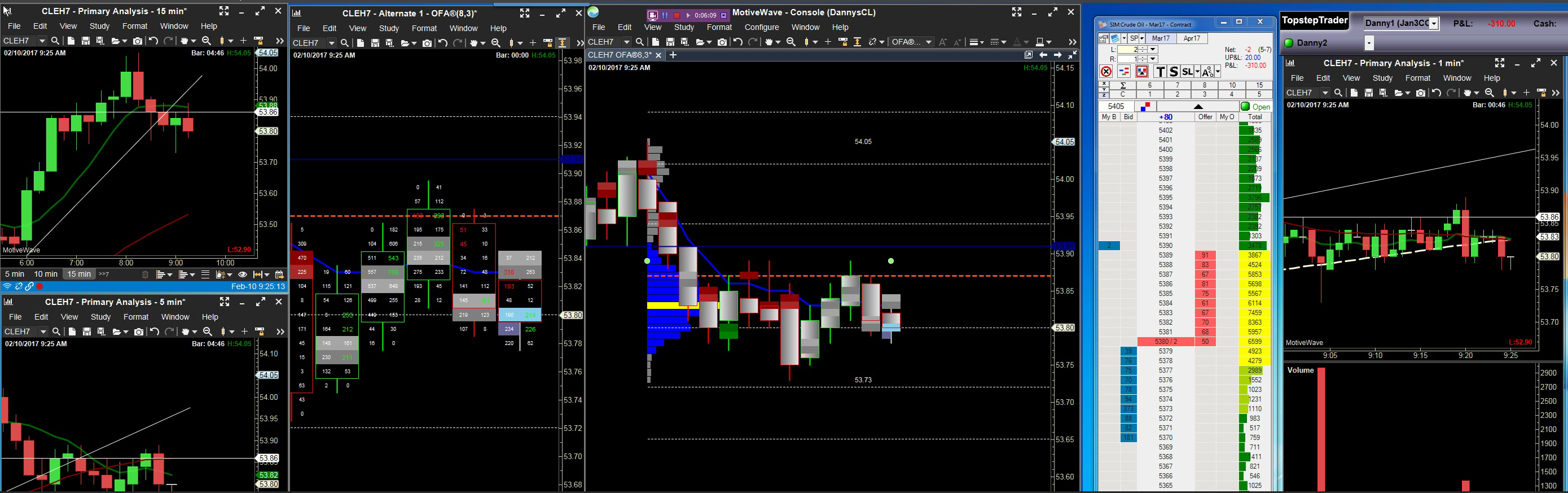
Task: Zoom out on the 15 min chart
Action: tap(207, 41)
